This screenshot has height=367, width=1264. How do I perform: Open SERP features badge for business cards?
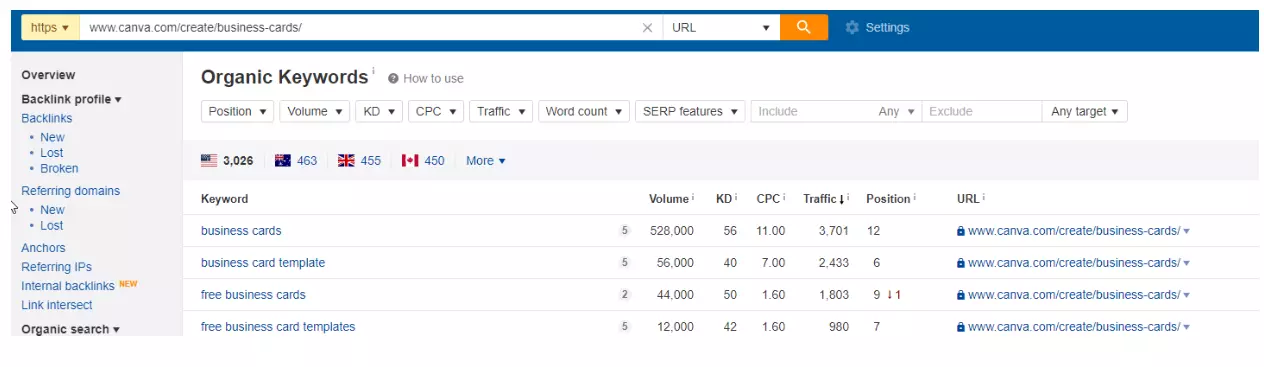tap(625, 231)
